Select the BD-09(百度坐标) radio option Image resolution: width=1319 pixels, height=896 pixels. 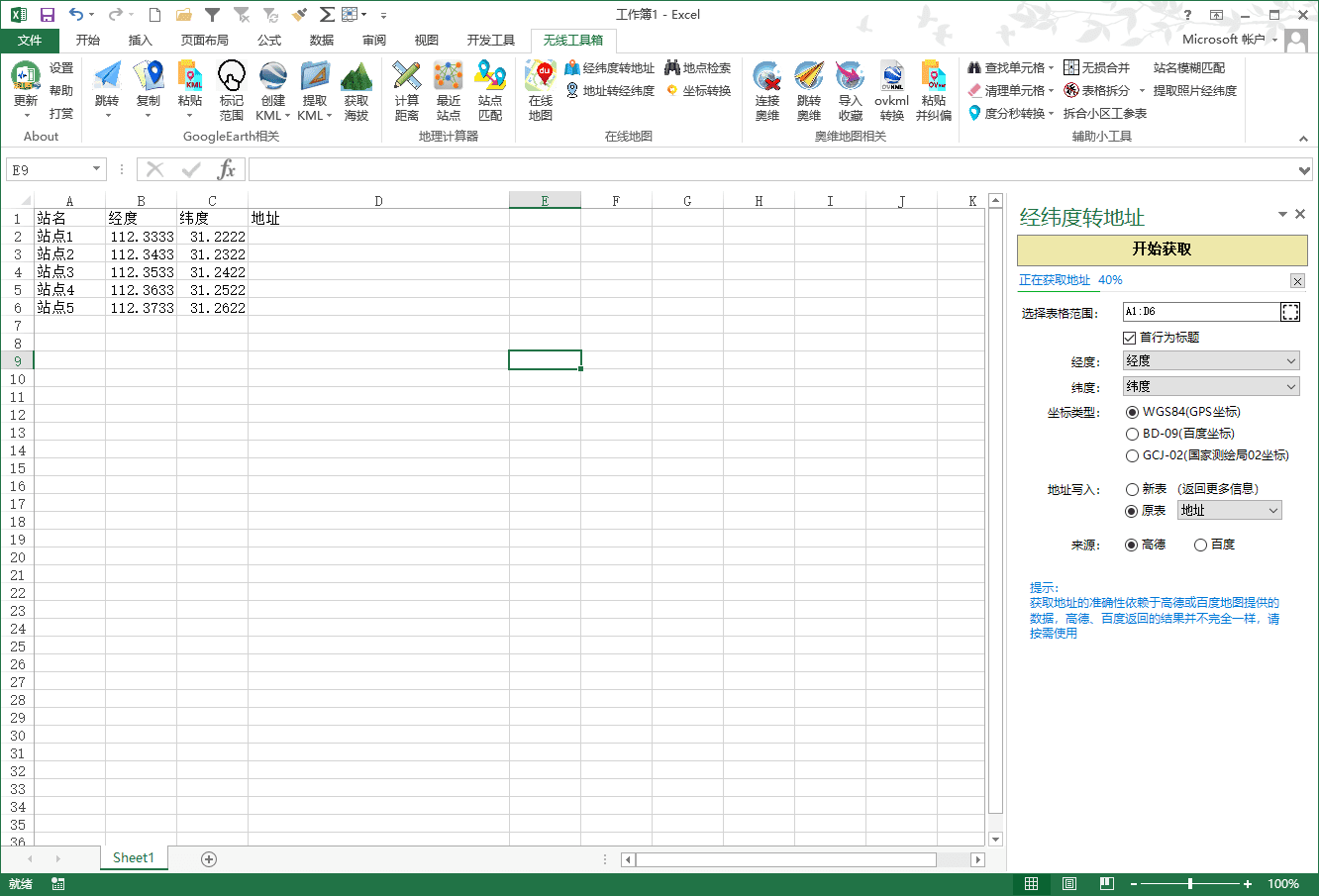point(1132,434)
